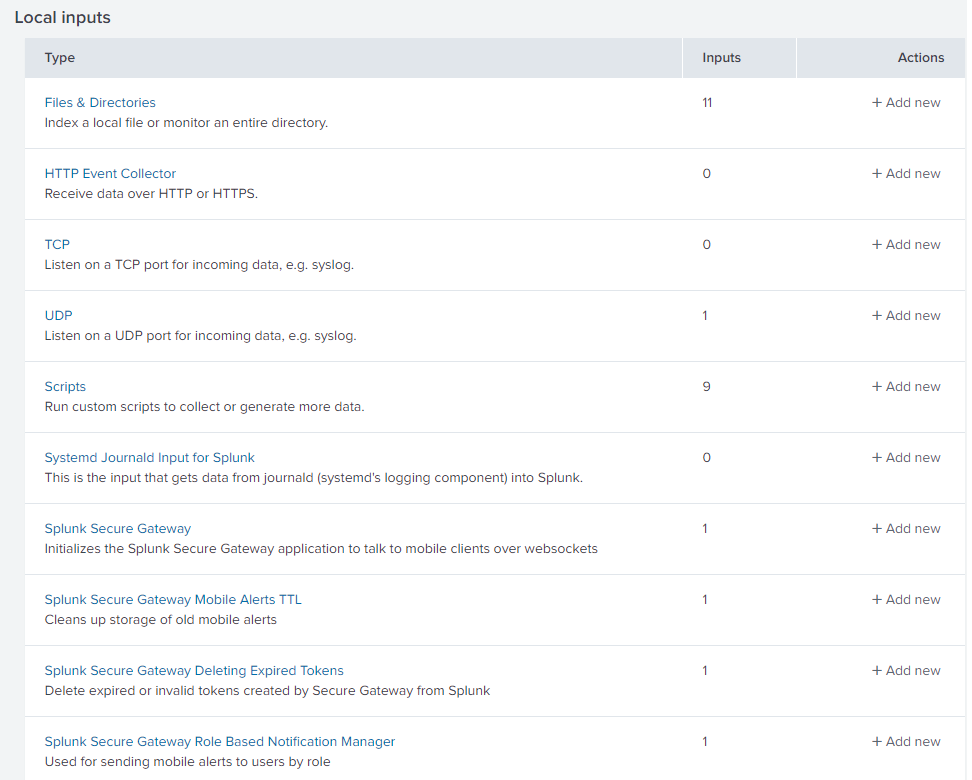Add new UDP input

(x=906, y=315)
